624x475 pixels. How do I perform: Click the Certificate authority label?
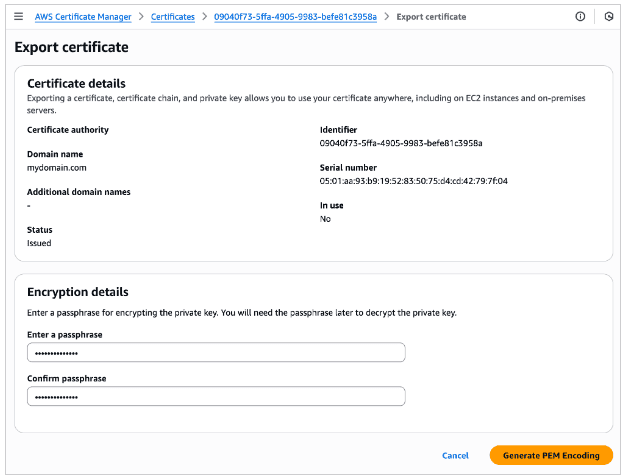coord(68,130)
